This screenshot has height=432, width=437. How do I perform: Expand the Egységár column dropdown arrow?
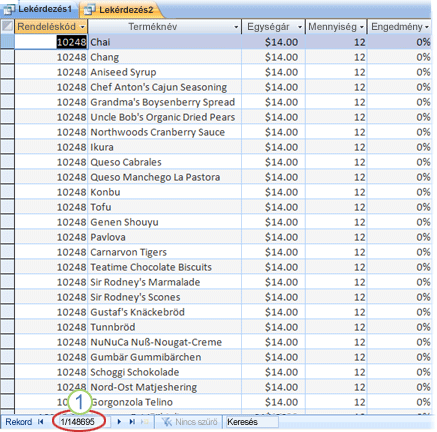(x=300, y=27)
